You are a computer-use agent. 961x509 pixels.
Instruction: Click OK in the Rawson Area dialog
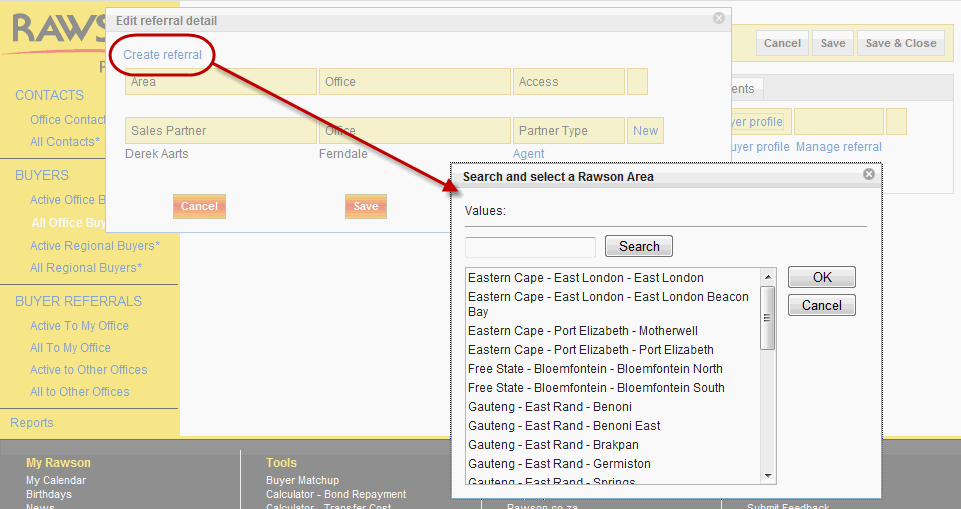click(x=821, y=278)
